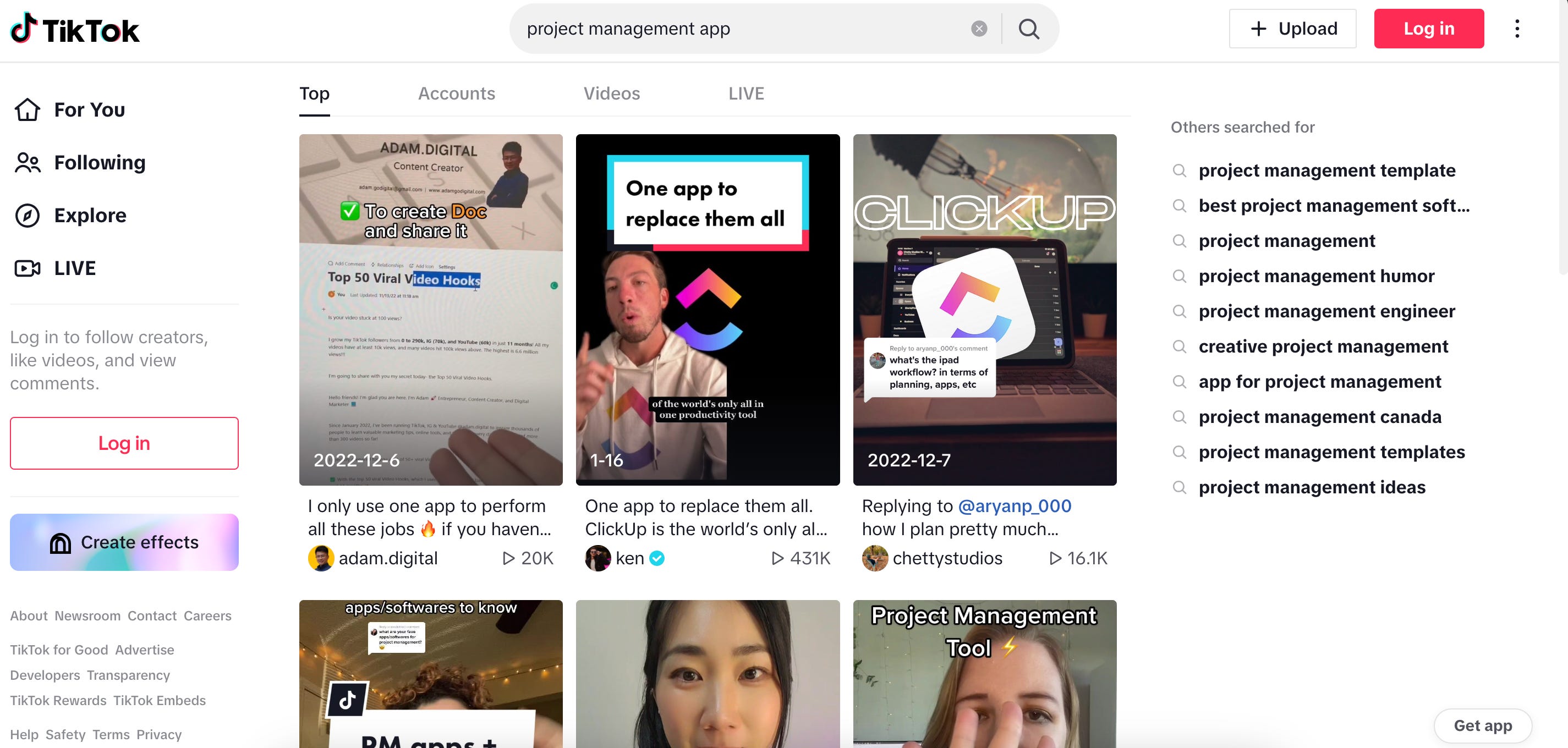Viewport: 1568px width, 748px height.
Task: Open the Careers footer link
Action: [207, 616]
